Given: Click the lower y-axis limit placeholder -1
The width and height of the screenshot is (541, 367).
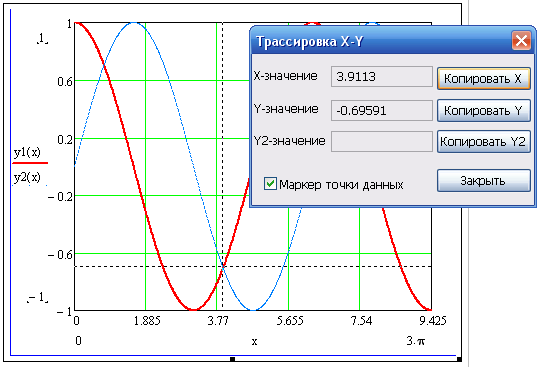Looking at the screenshot, I should coord(38,297).
